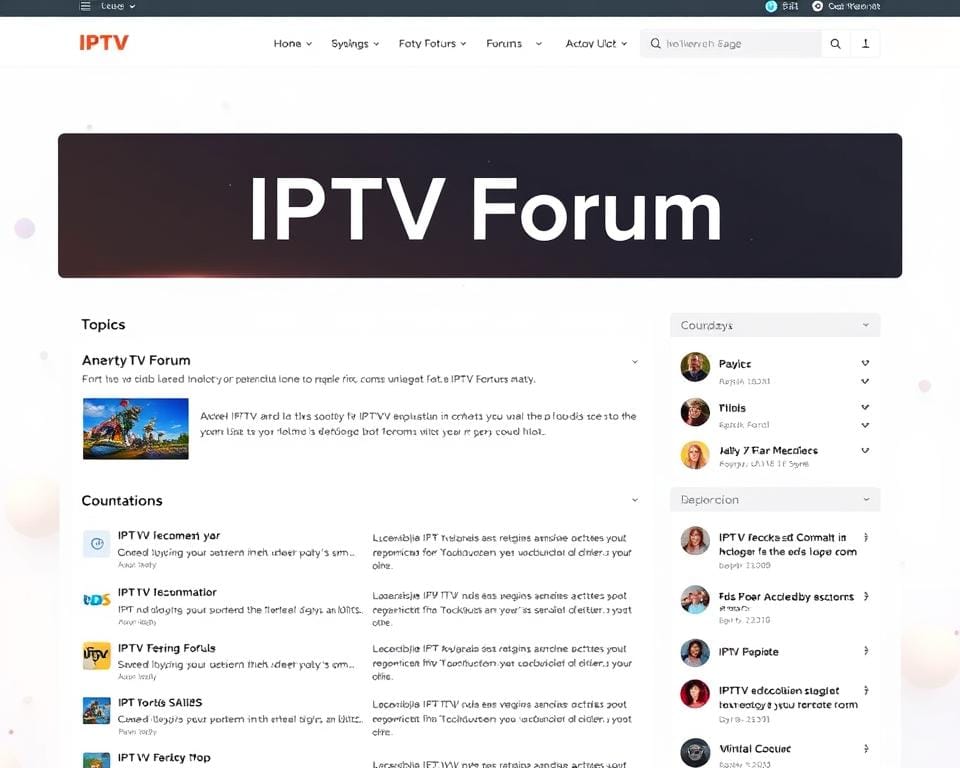The image size is (960, 768).
Task: Open the Forums navigation menu
Action: 513,44
